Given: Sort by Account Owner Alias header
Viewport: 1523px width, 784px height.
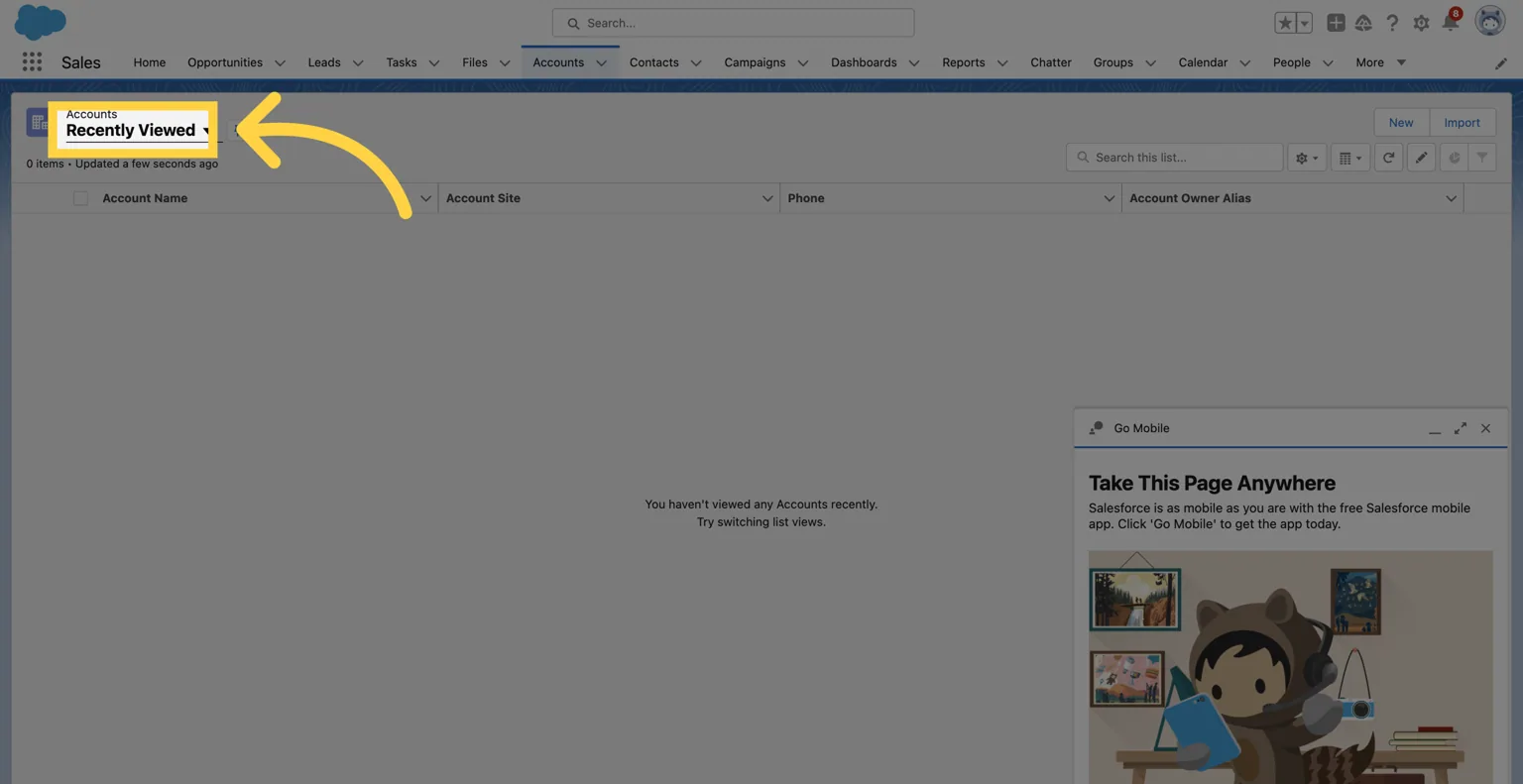Looking at the screenshot, I should pyautogui.click(x=1190, y=198).
